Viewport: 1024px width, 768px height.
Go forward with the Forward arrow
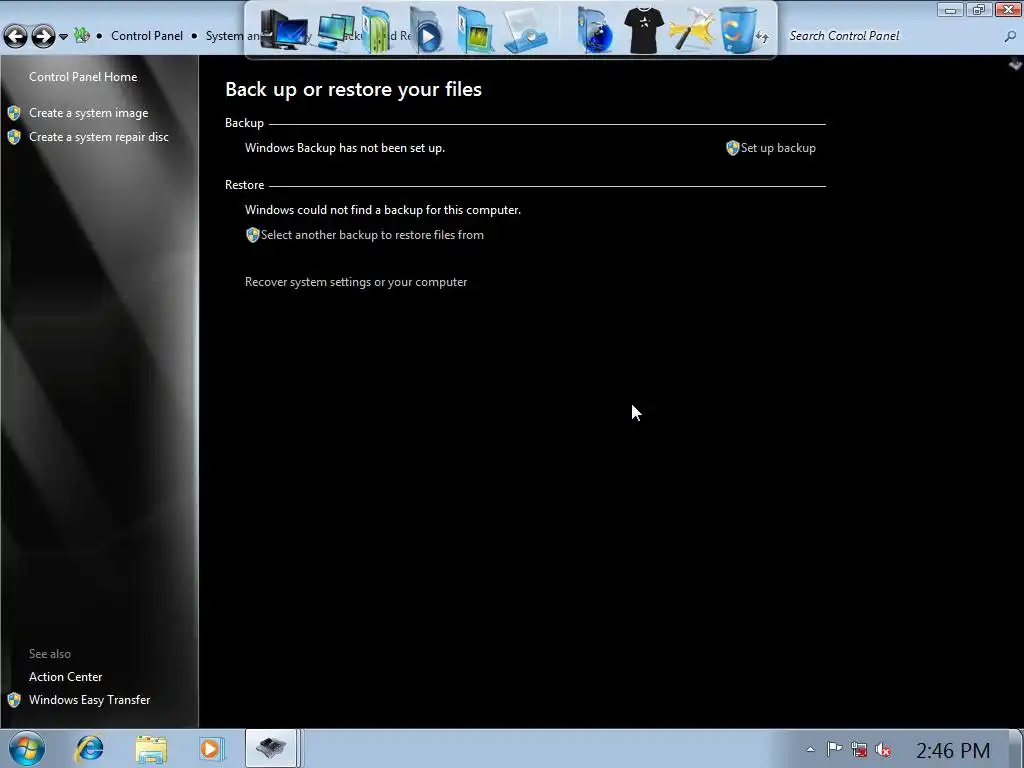[43, 36]
